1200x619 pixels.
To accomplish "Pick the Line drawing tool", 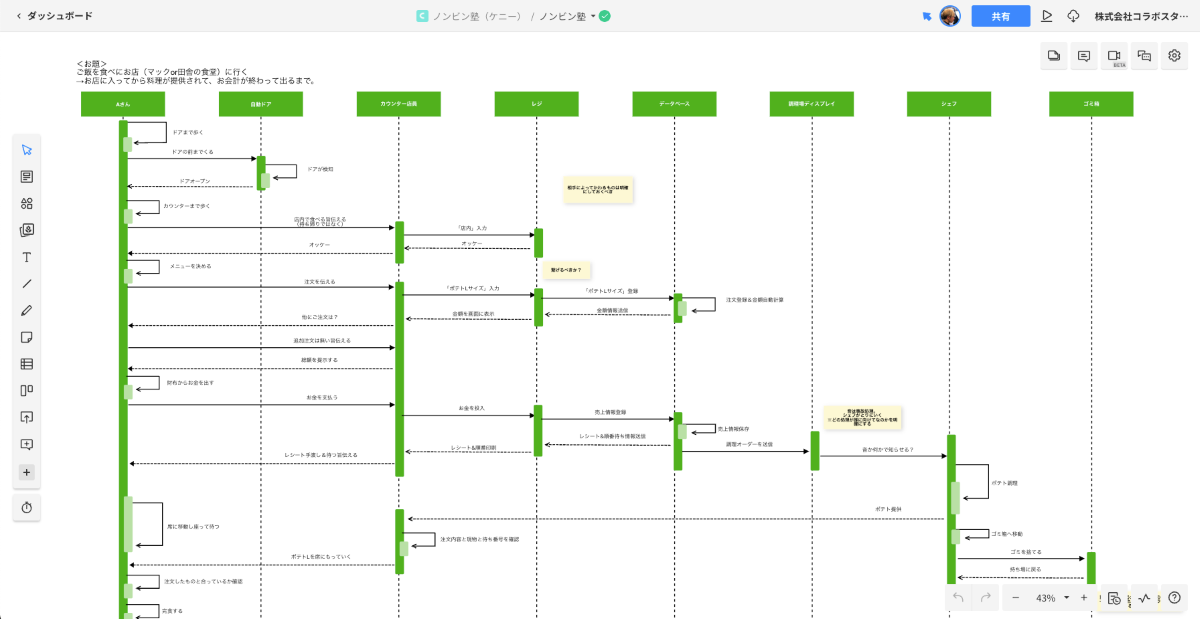I will (27, 284).
